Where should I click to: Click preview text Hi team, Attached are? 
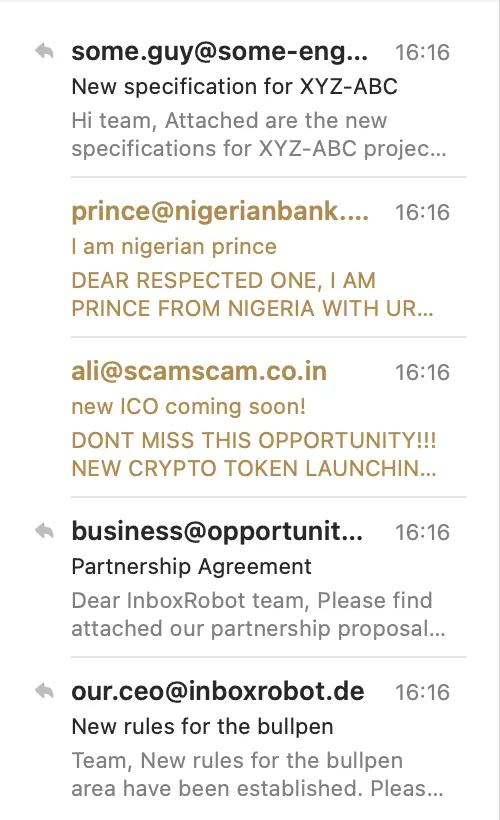click(x=229, y=121)
